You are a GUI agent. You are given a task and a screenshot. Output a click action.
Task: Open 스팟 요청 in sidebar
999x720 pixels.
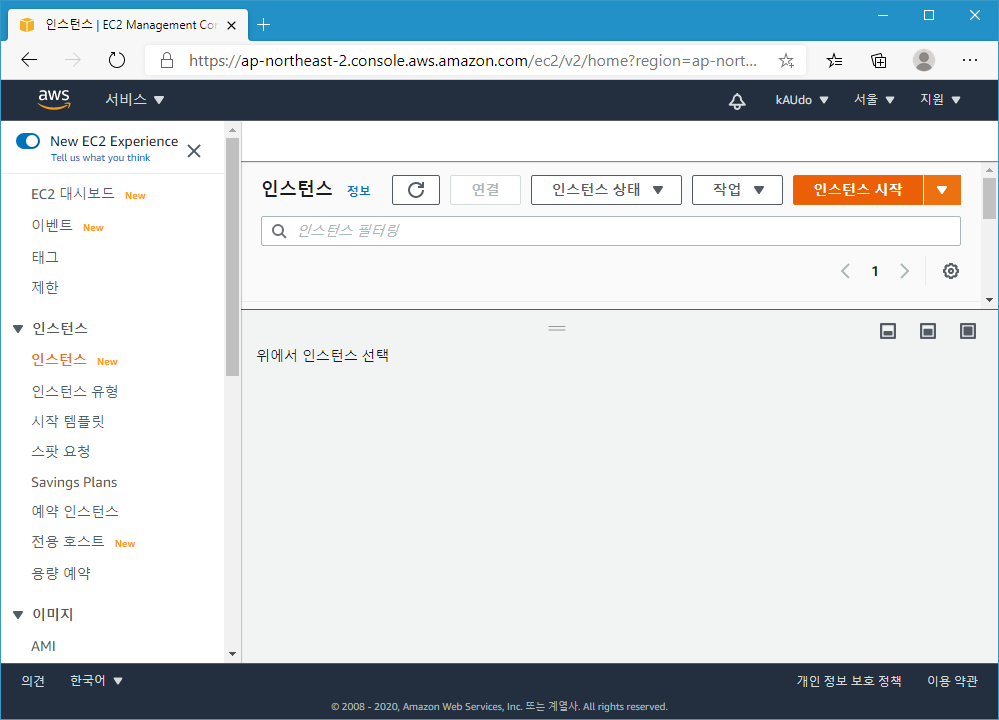tap(61, 451)
